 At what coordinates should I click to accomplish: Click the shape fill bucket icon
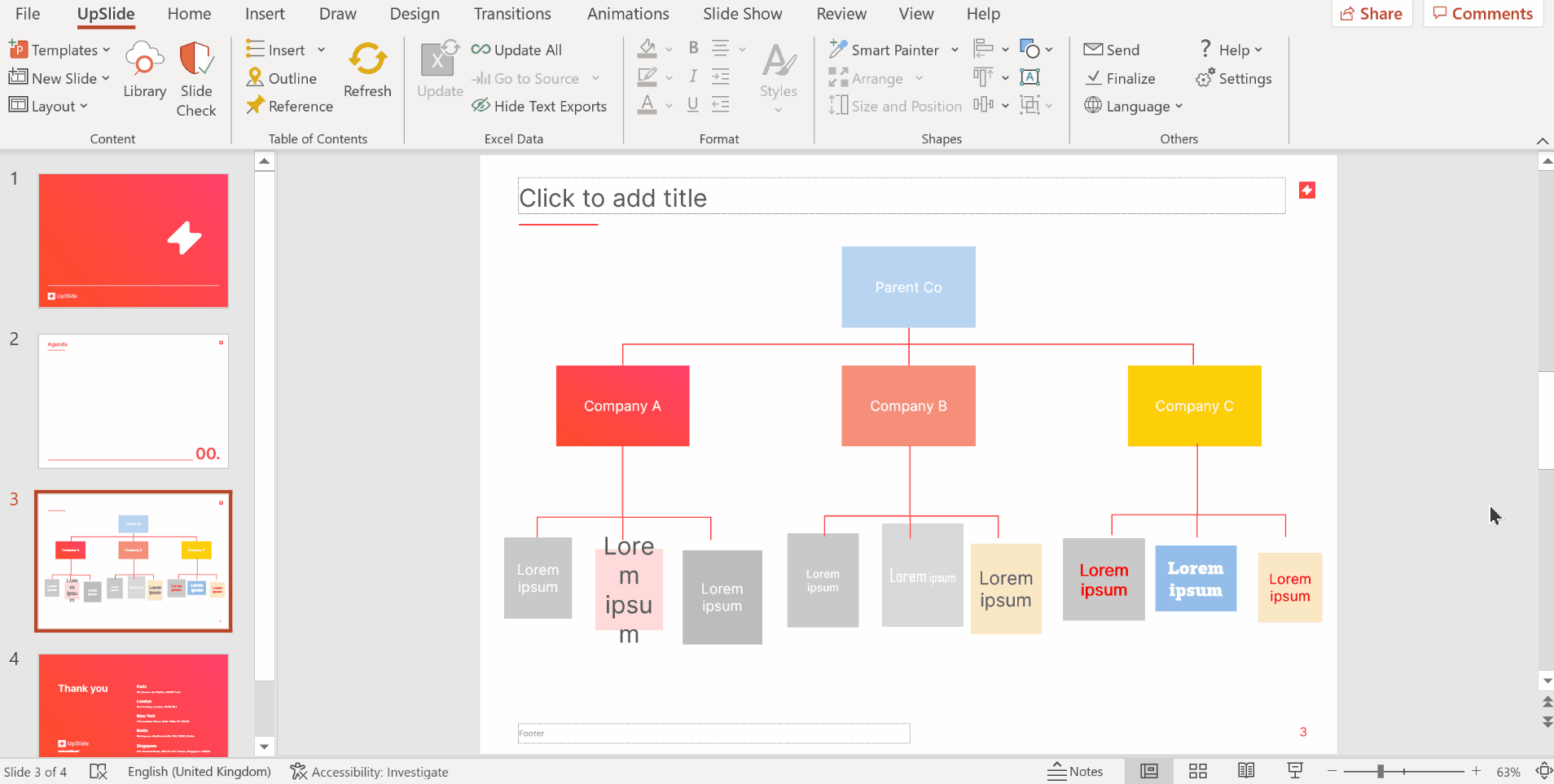647,49
